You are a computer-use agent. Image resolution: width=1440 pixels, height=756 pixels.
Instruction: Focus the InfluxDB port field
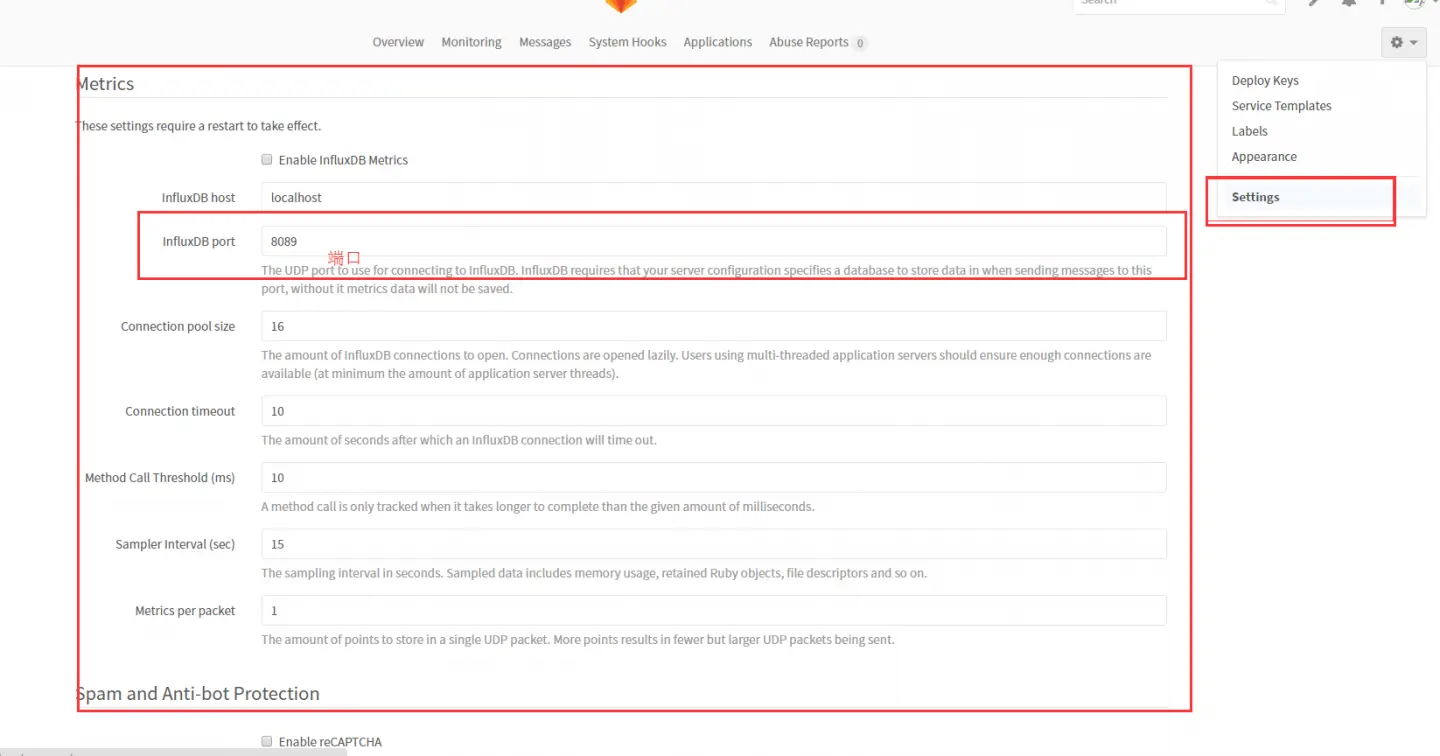tap(713, 241)
